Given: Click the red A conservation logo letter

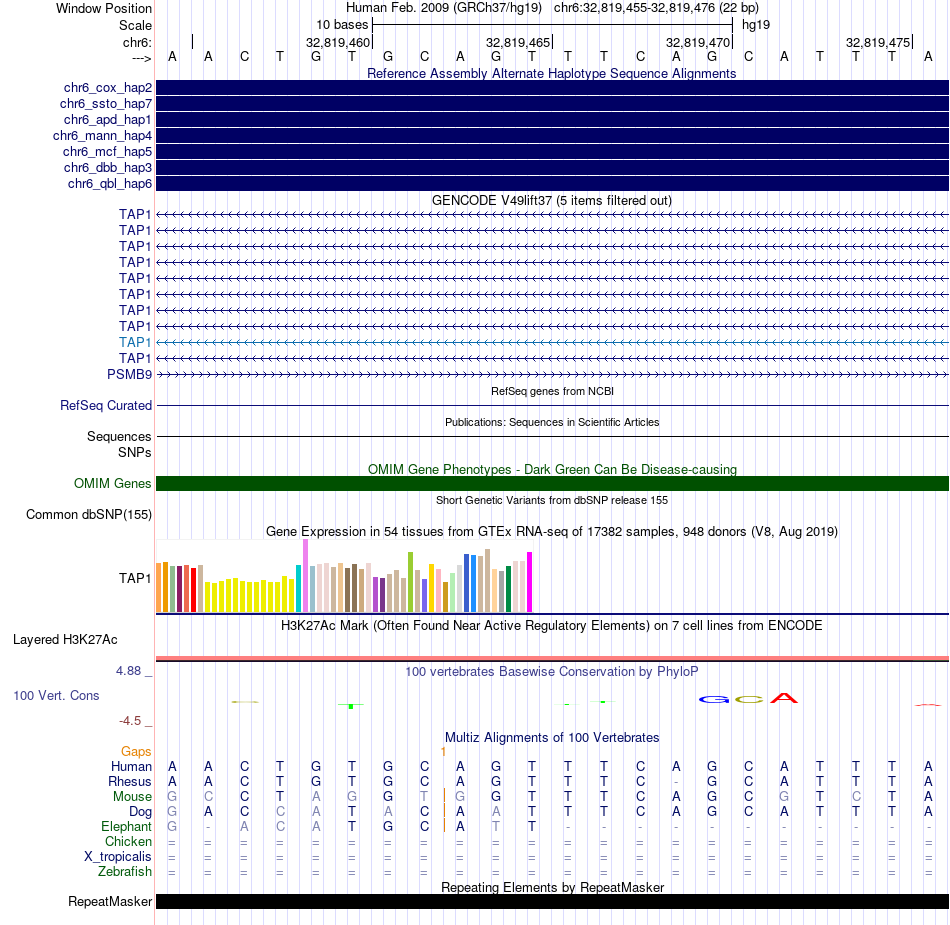Looking at the screenshot, I should [x=784, y=698].
